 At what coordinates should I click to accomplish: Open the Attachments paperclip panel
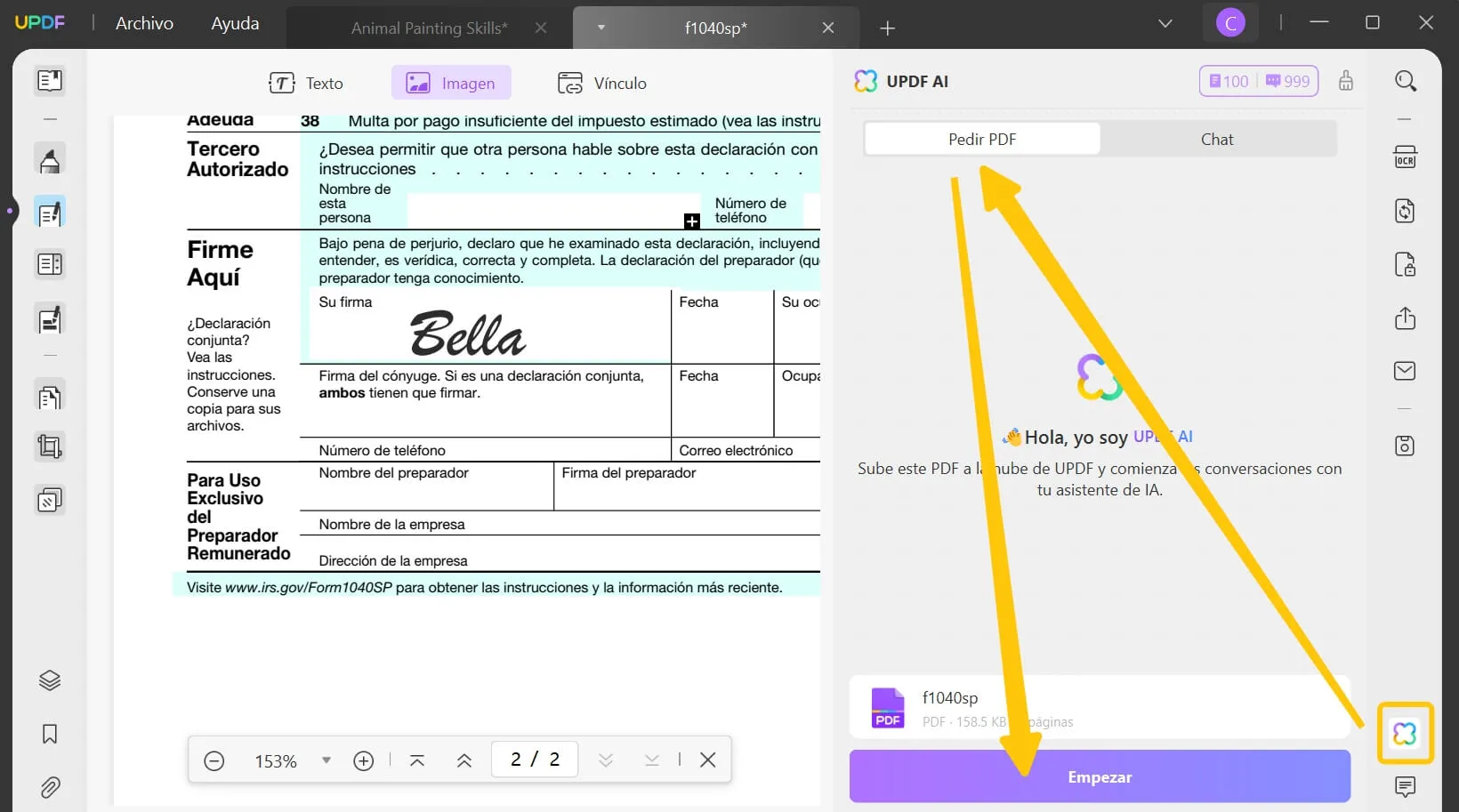pos(50,787)
